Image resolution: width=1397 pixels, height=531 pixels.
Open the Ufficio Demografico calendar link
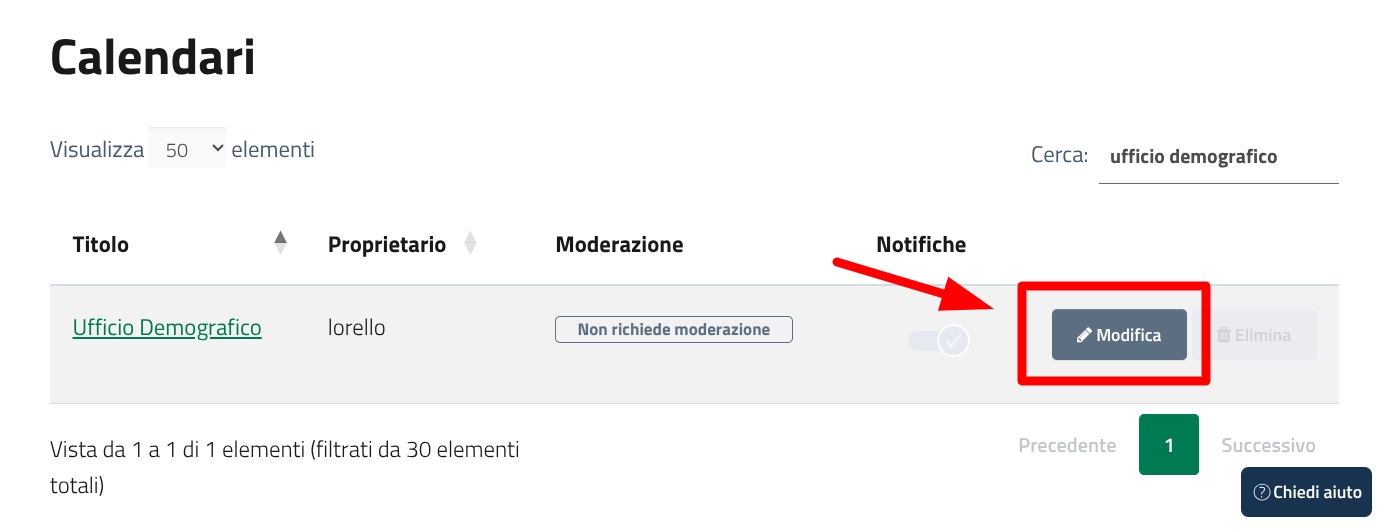click(x=167, y=328)
